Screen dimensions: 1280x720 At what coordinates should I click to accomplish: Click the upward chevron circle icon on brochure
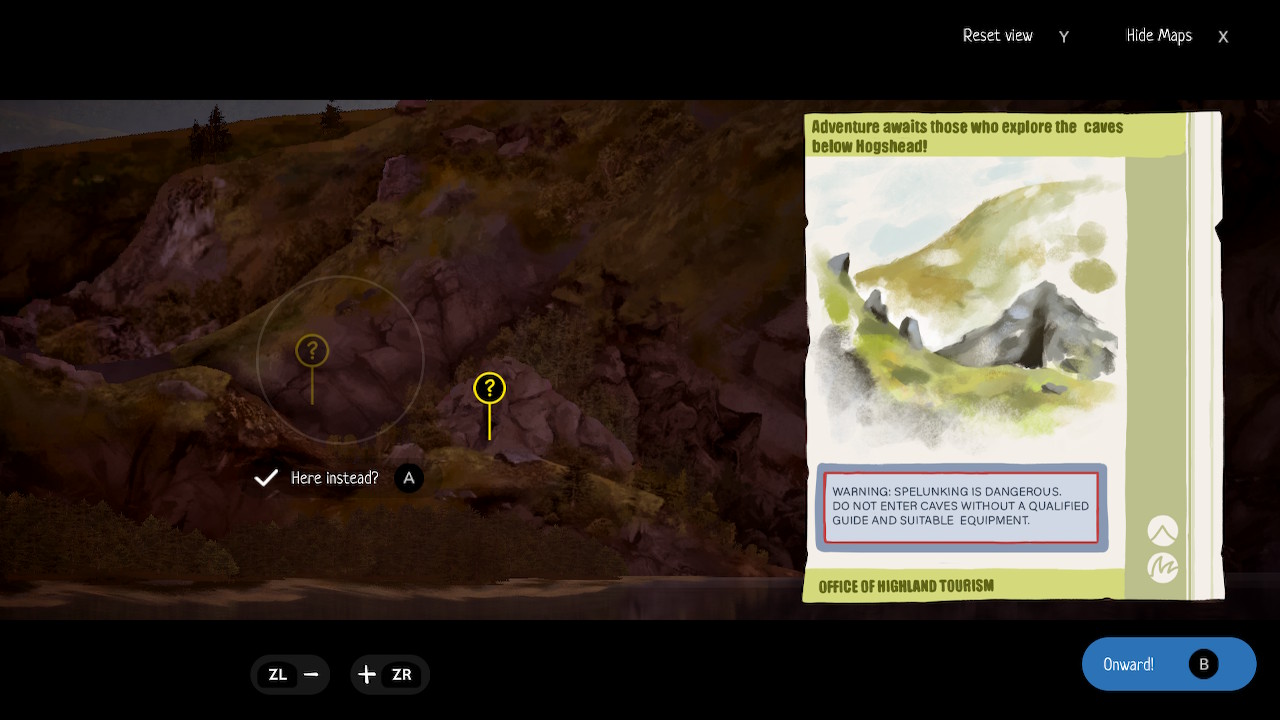(1162, 530)
